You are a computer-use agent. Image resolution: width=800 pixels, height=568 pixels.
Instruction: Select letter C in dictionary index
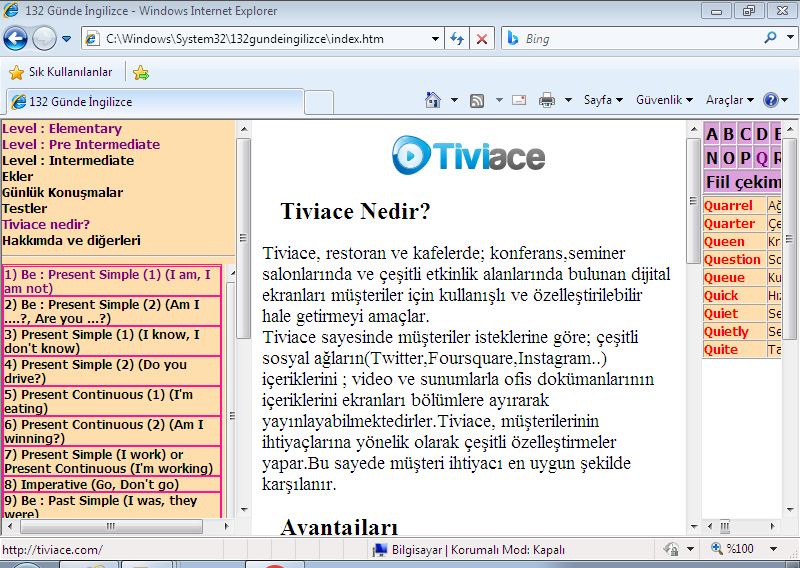(x=745, y=134)
